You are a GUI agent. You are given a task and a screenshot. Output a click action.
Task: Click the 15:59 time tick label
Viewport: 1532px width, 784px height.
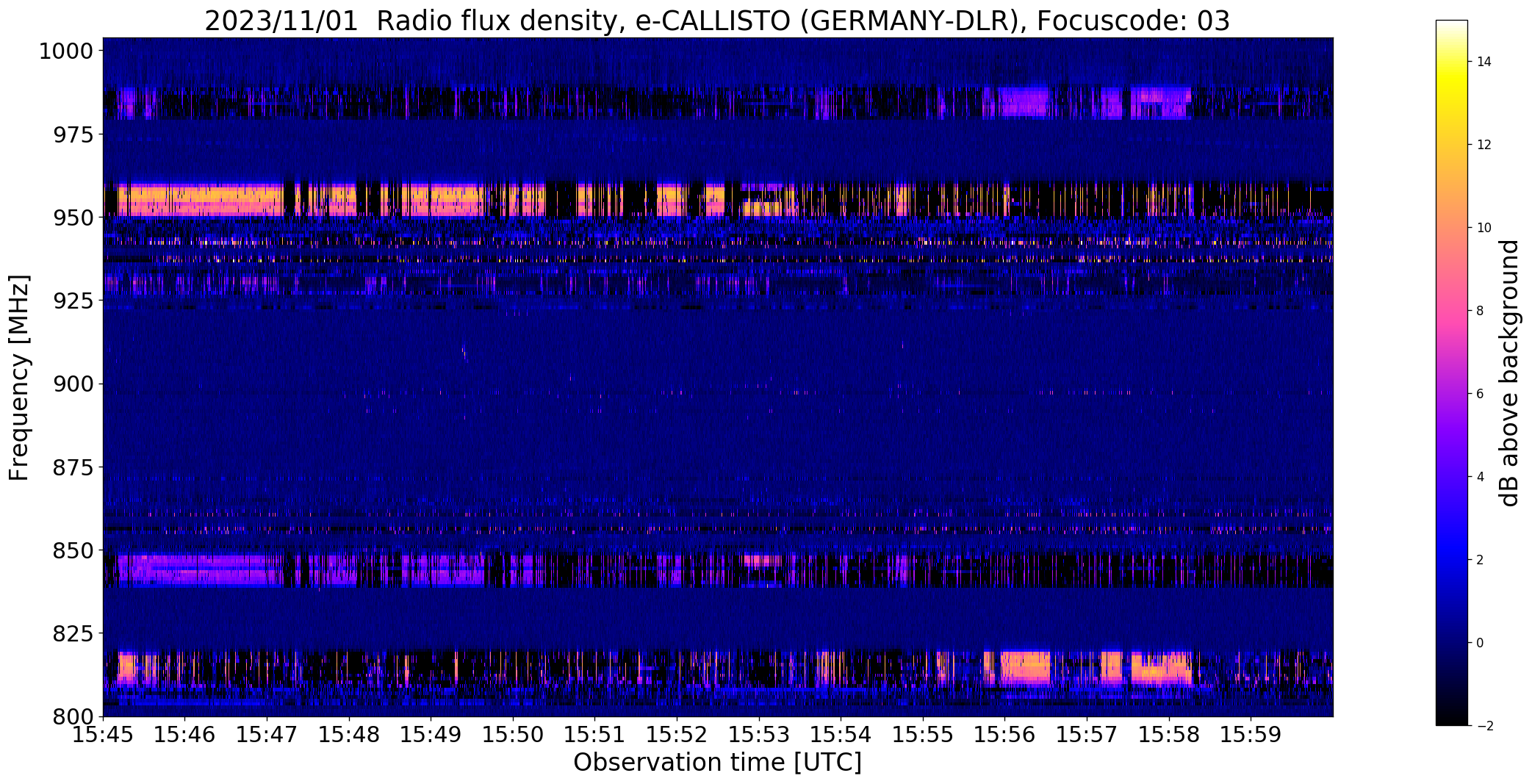pyautogui.click(x=1251, y=734)
